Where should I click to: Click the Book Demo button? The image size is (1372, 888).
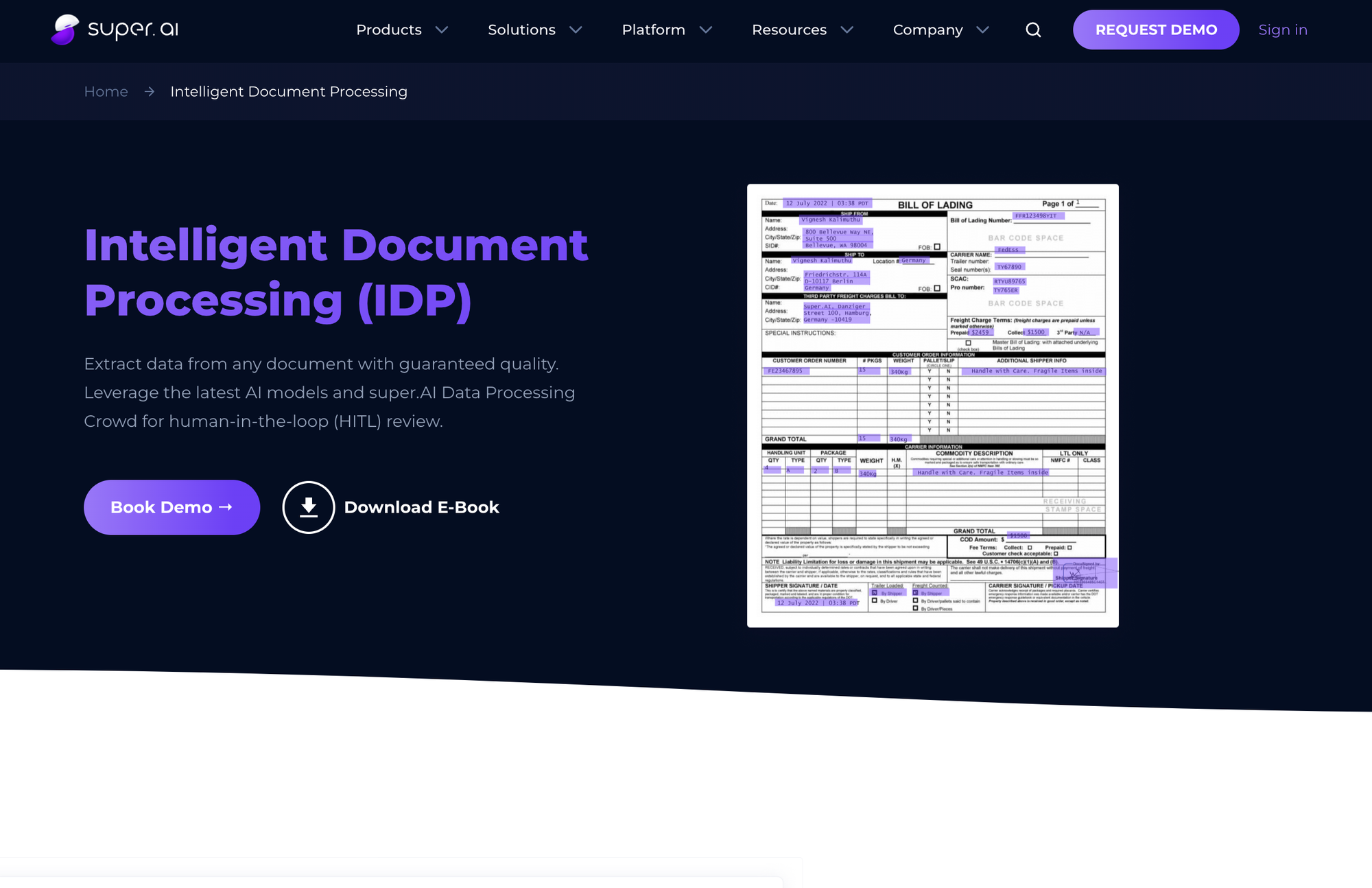point(171,507)
